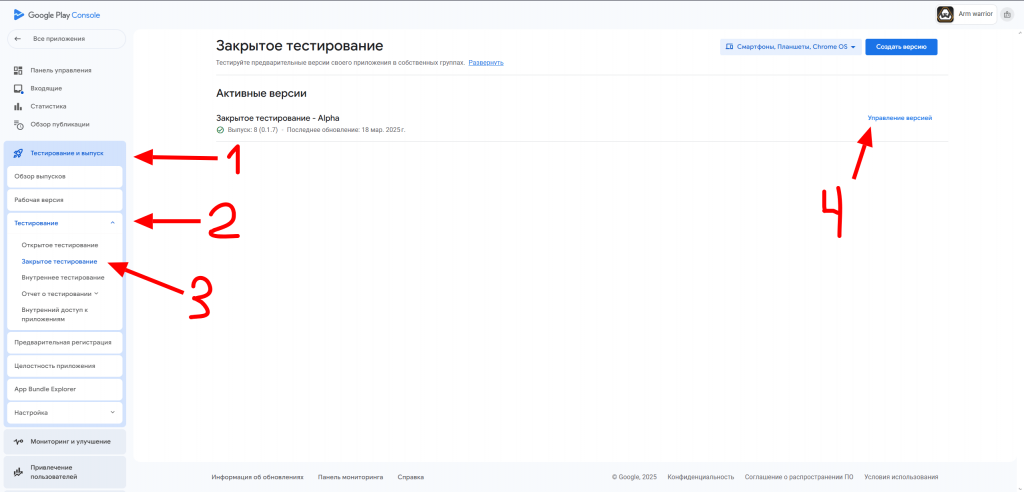Click the Развернуть link
Image resolution: width=1024 pixels, height=492 pixels.
[x=486, y=63]
